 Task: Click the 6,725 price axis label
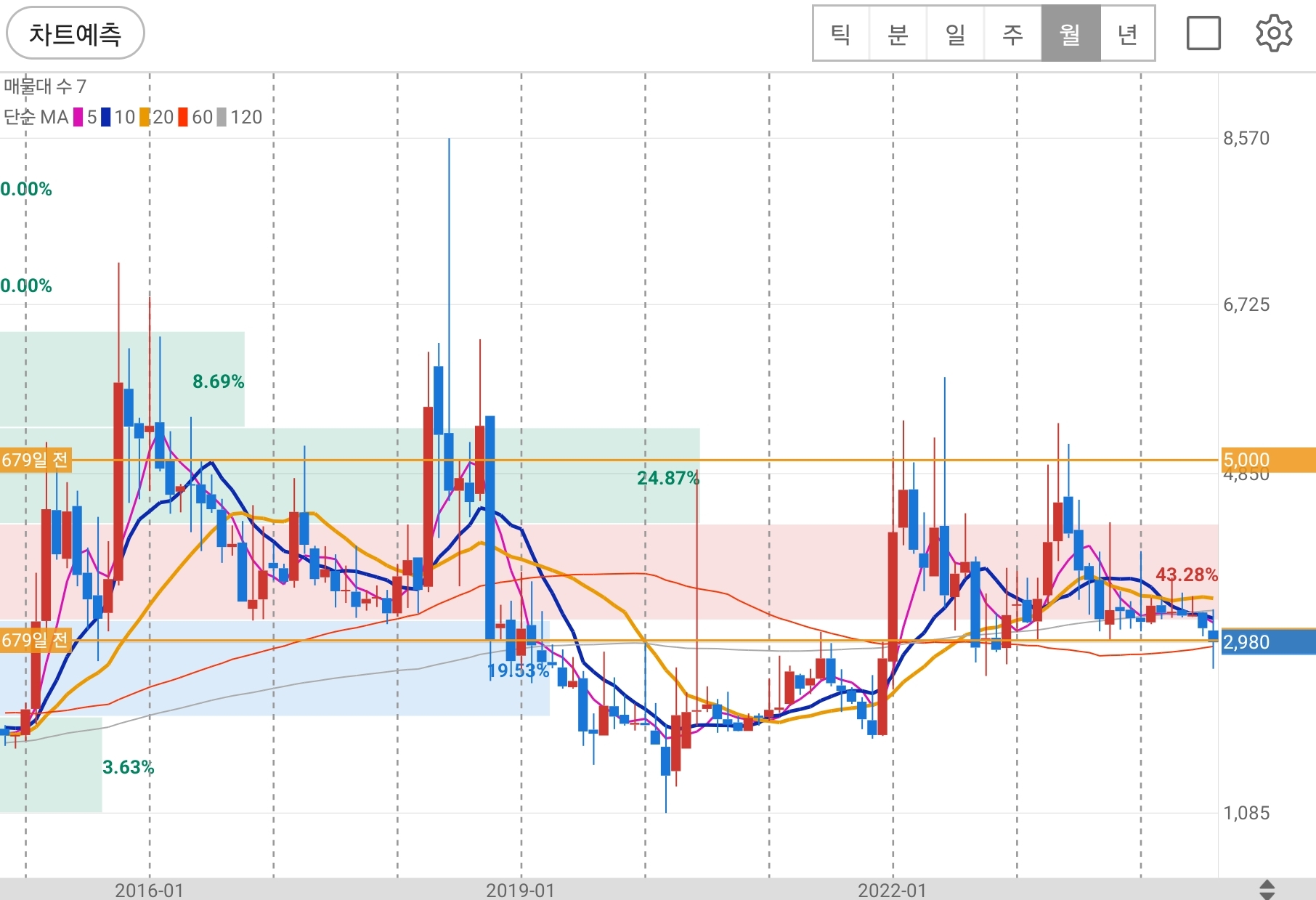point(1246,304)
